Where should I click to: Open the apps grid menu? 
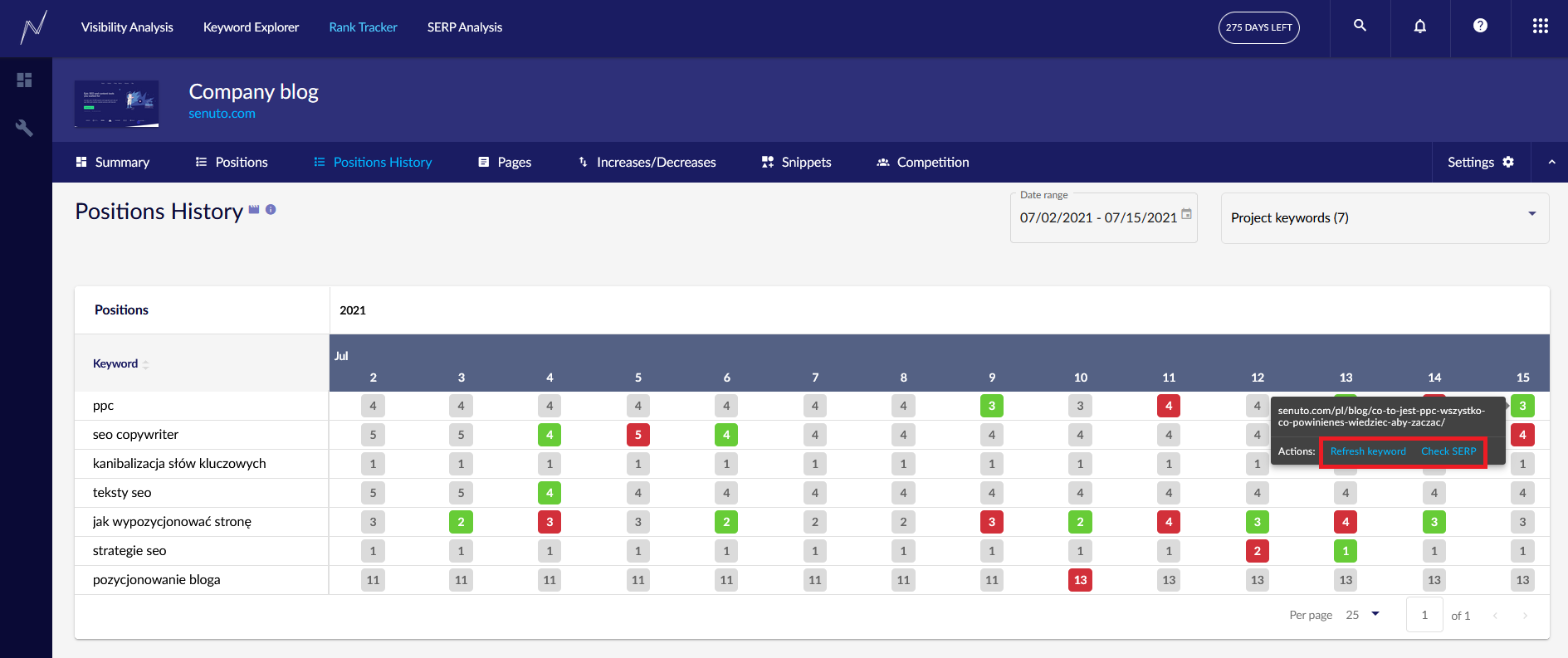tap(1540, 27)
